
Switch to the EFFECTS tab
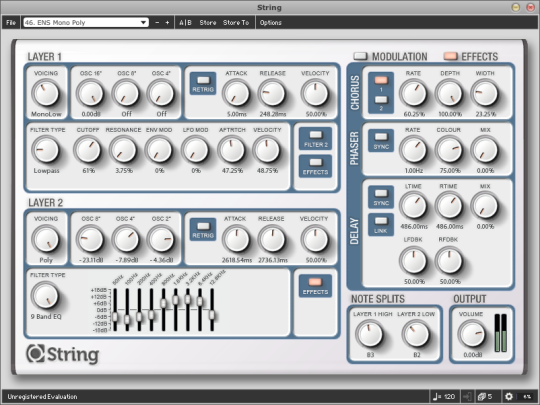click(x=471, y=56)
